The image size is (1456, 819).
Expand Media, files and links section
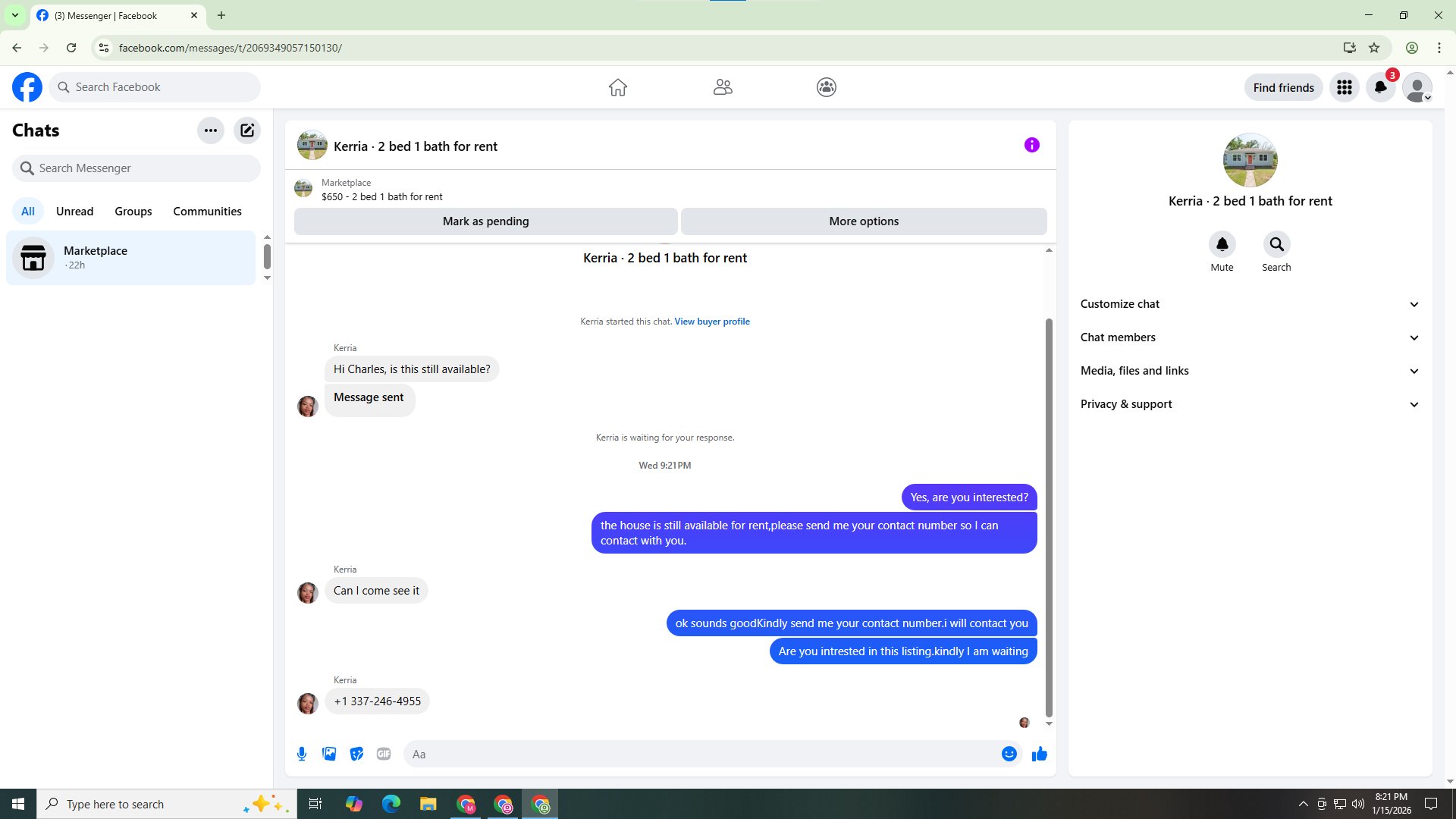1249,371
